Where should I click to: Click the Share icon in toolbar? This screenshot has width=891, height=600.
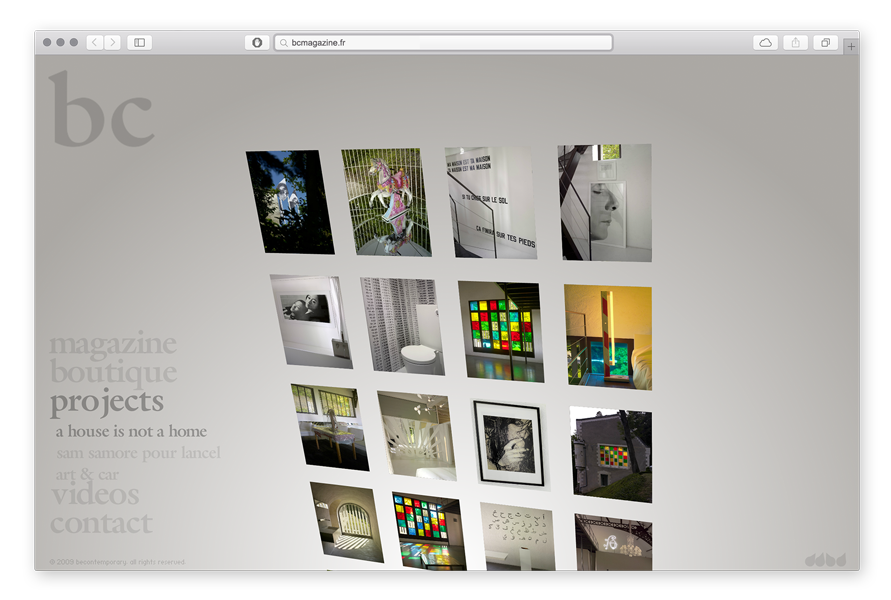point(795,43)
